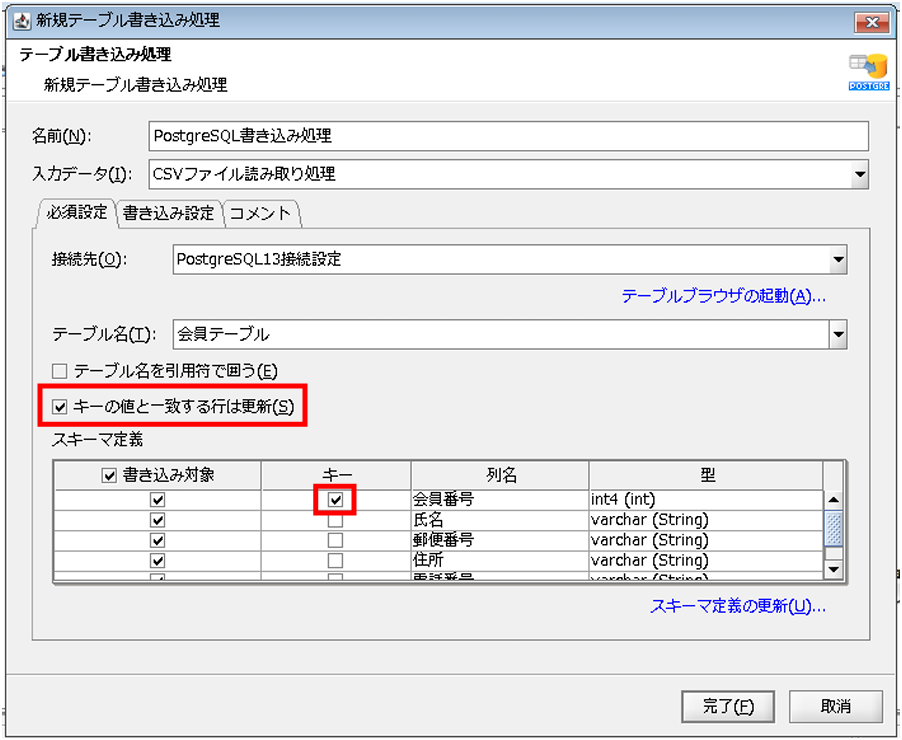Open the テーブル名 combo box dropdown

837,334
